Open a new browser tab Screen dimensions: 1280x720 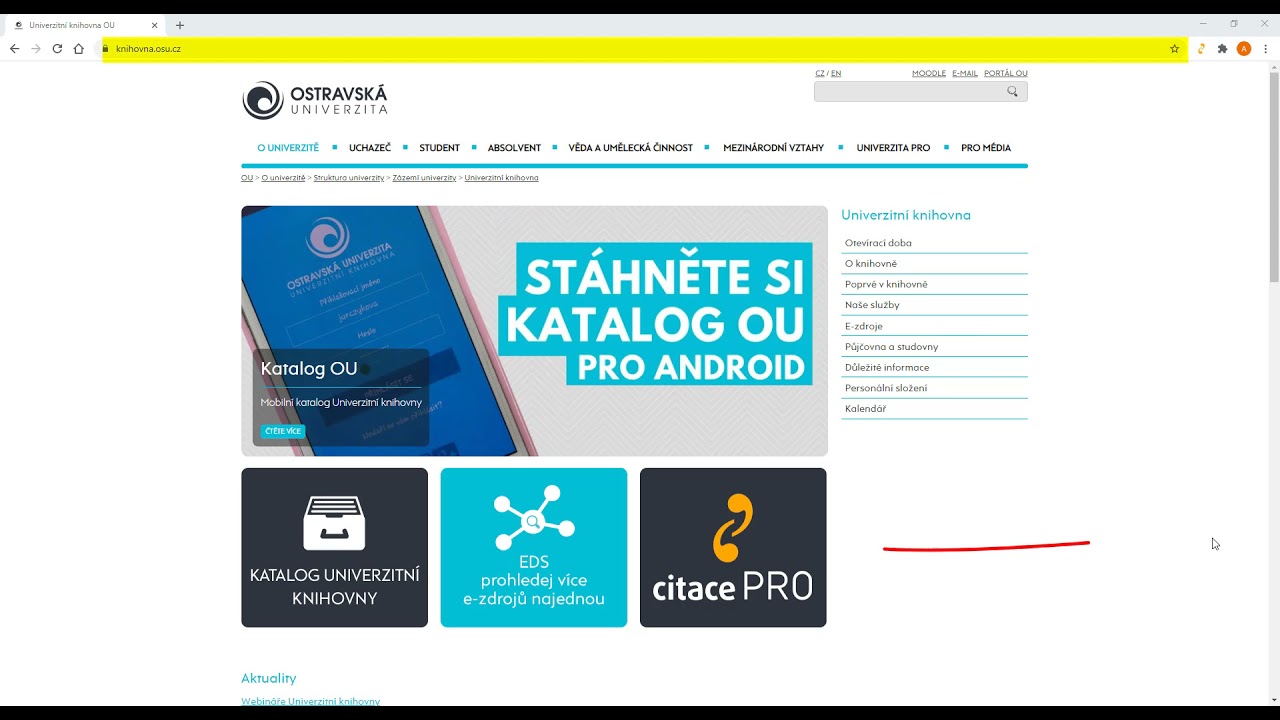point(180,25)
